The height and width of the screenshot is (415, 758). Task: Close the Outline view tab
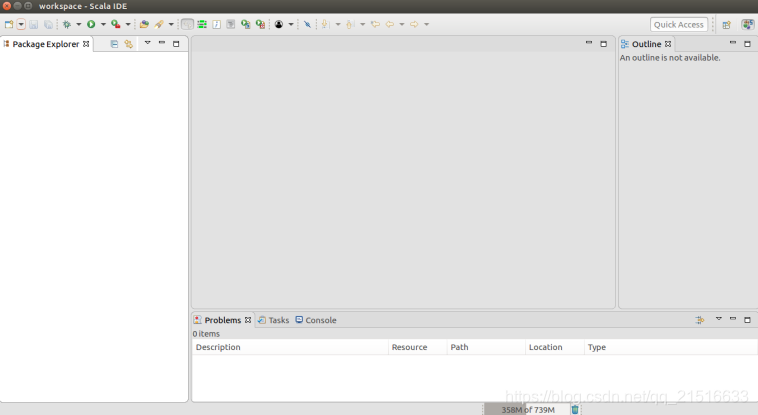click(668, 44)
